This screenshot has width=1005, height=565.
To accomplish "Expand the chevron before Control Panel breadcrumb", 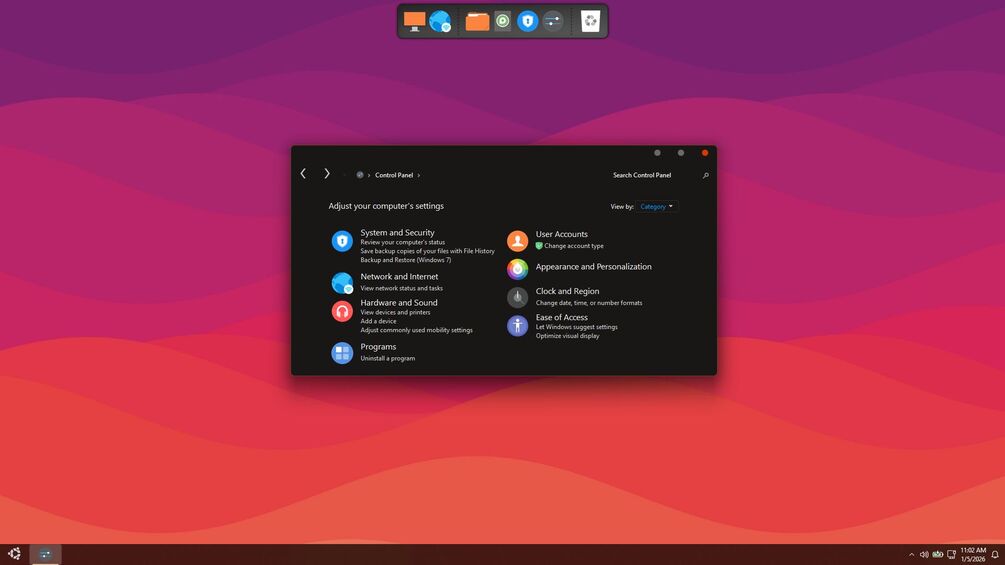I will [369, 175].
